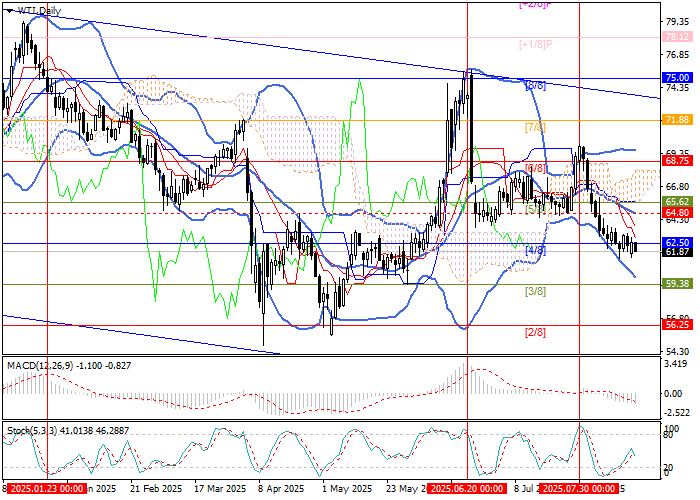Image resolution: width=700 pixels, height=500 pixels.
Task: Click the green 65.62 price tag
Action: [x=677, y=201]
